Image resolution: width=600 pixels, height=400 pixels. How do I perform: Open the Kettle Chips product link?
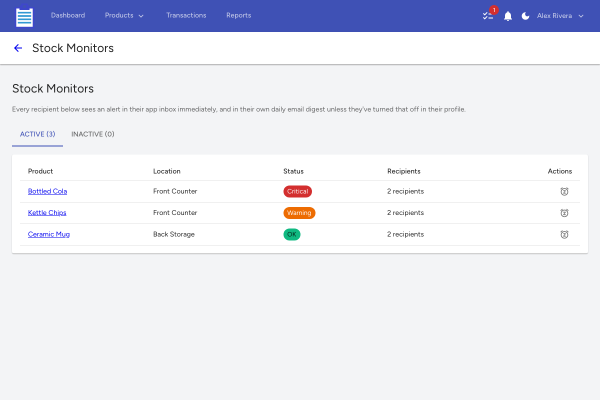(x=47, y=213)
